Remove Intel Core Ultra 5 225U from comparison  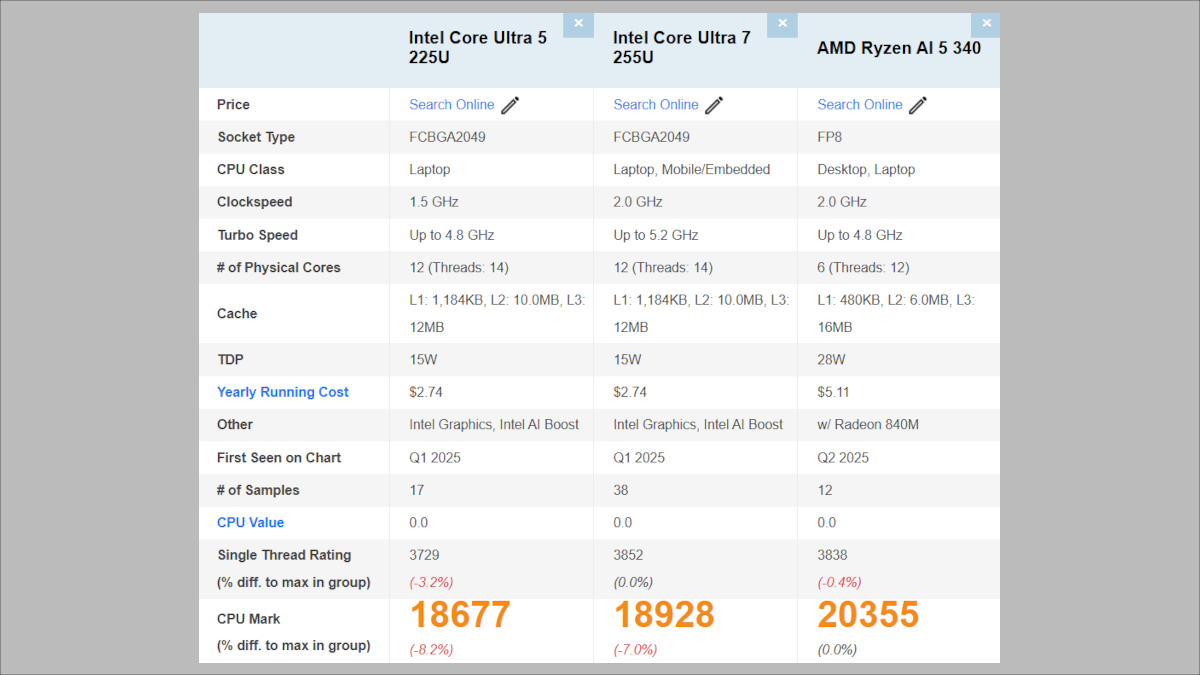coord(578,24)
